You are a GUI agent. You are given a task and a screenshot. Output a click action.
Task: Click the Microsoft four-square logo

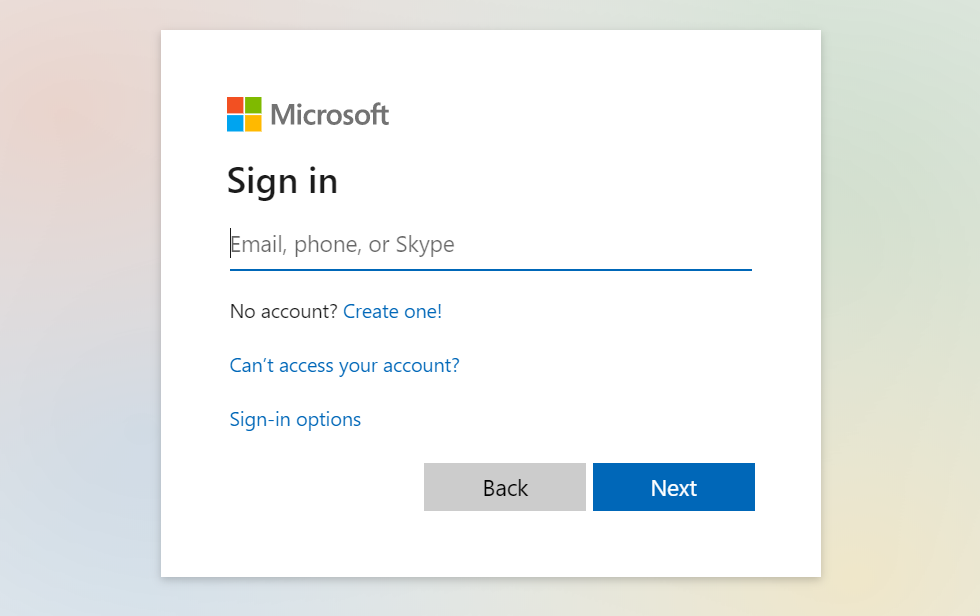tap(244, 114)
